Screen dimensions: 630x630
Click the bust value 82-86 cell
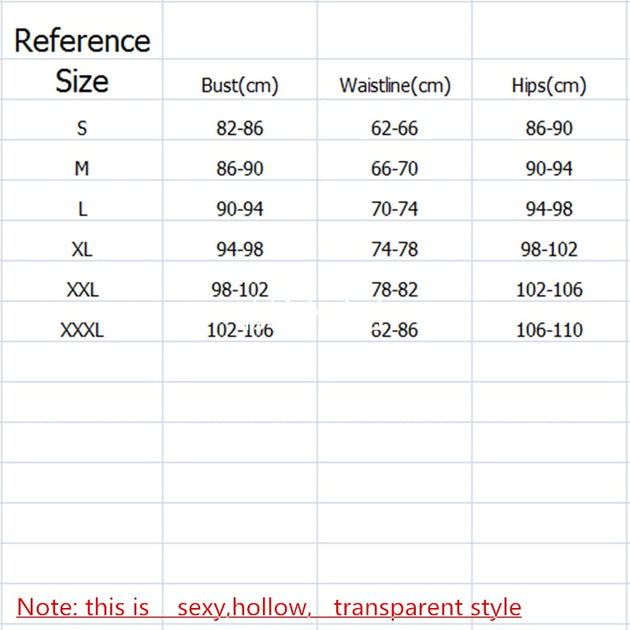pos(240,128)
